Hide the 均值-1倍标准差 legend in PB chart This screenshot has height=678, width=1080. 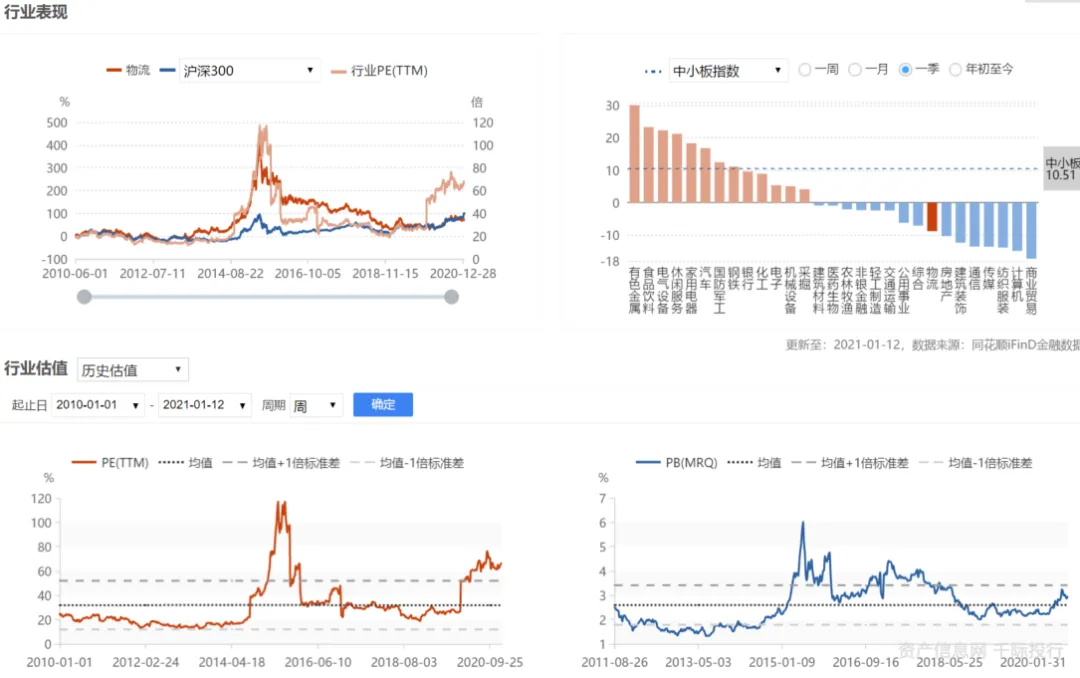(x=976, y=463)
